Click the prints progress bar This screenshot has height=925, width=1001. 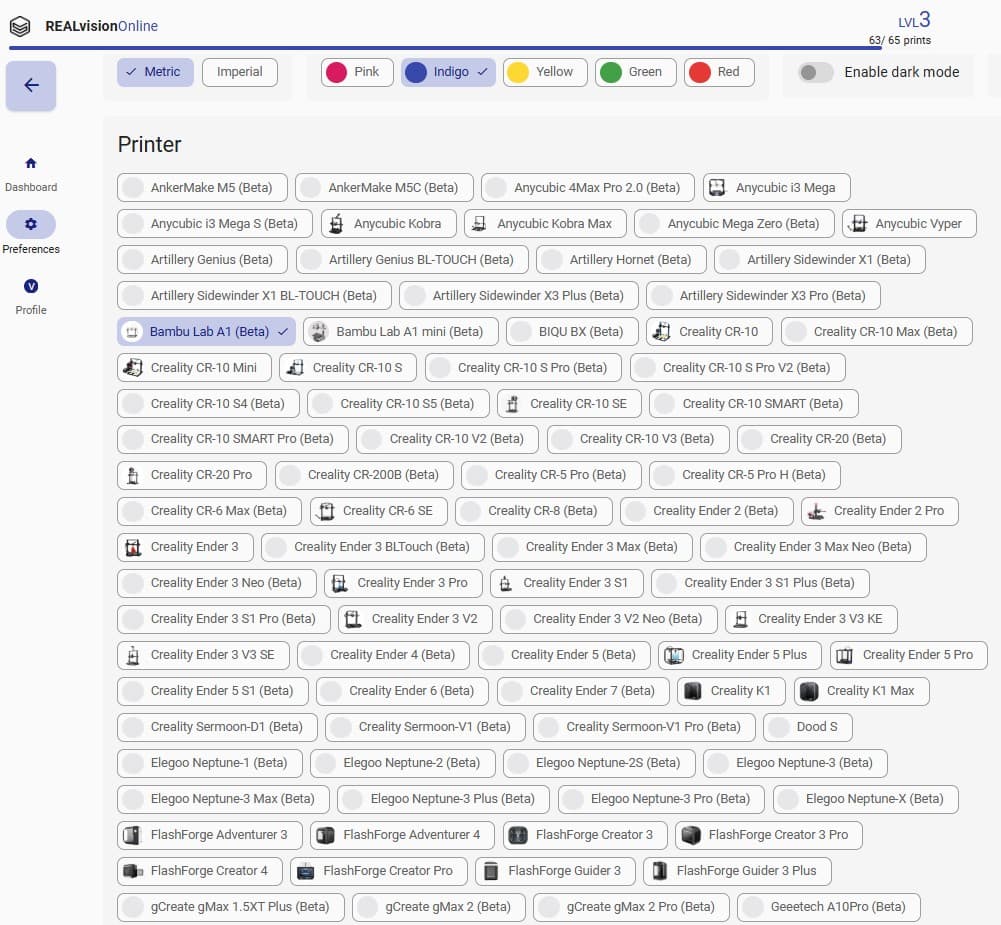[x=445, y=48]
